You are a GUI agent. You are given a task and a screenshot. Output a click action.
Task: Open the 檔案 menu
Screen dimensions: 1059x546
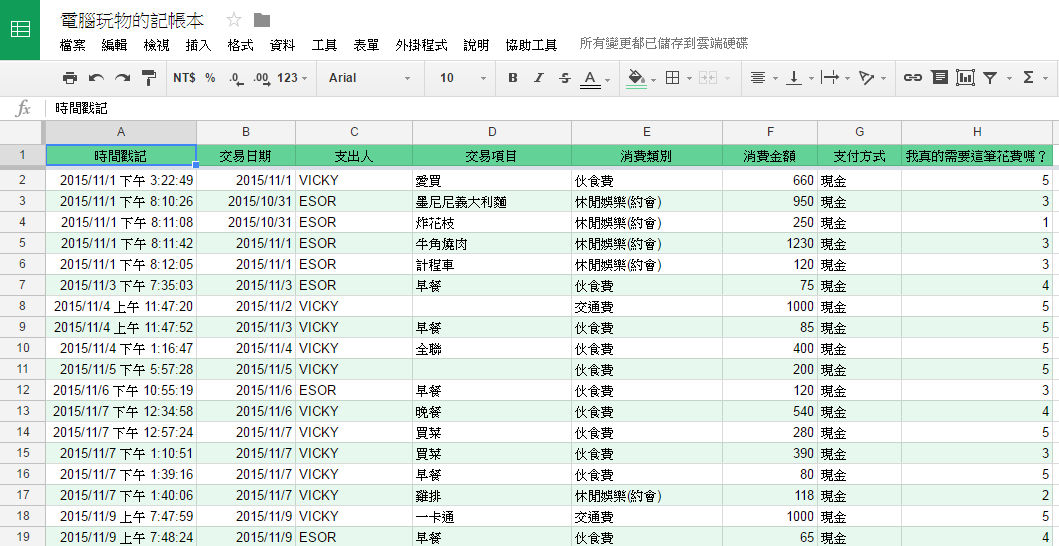tap(72, 45)
